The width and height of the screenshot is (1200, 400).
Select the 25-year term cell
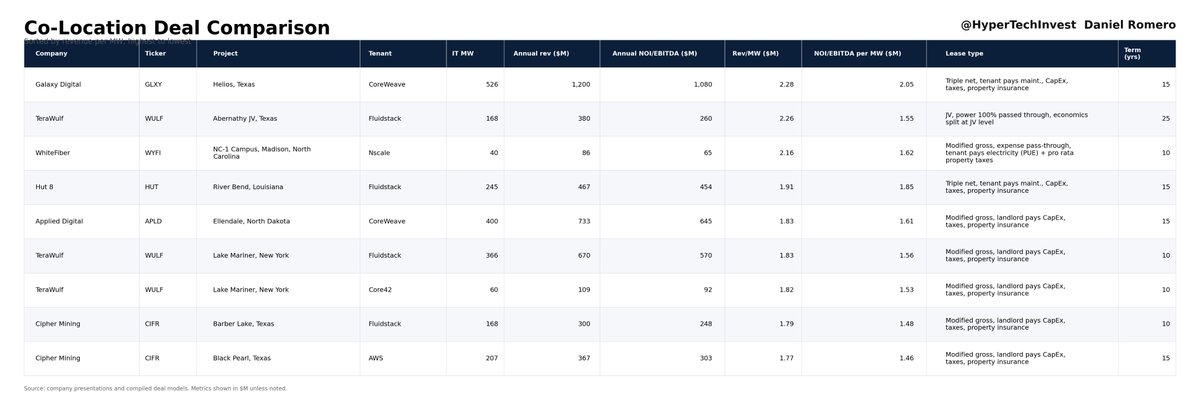pos(1166,119)
